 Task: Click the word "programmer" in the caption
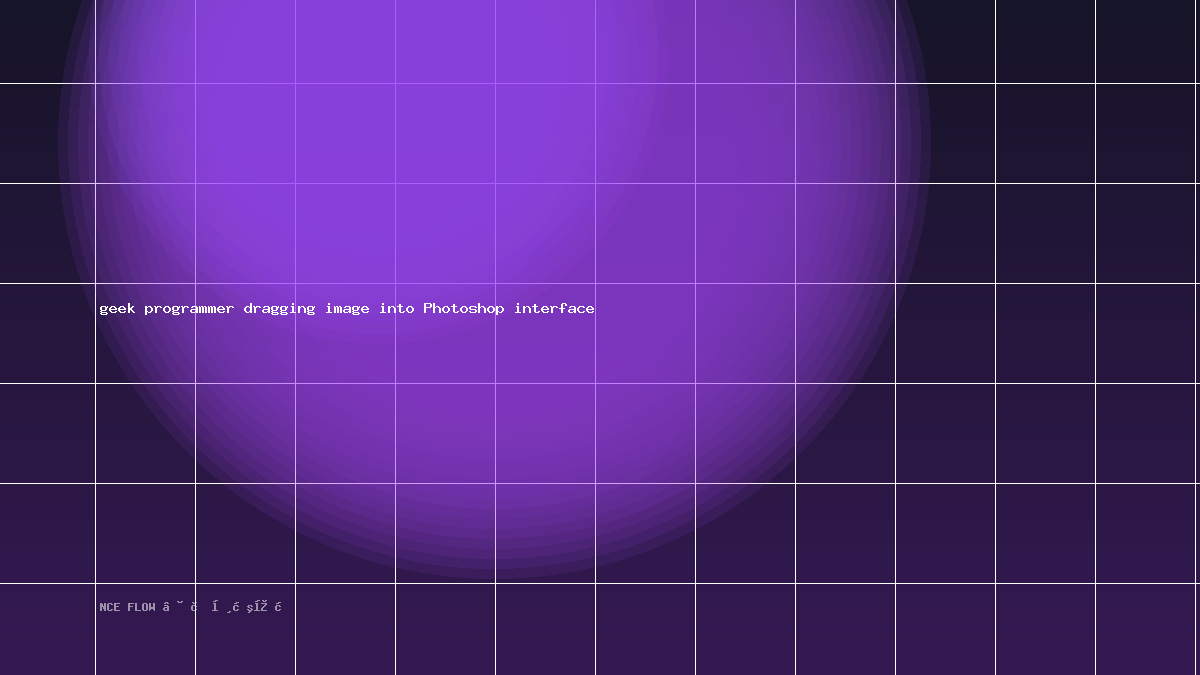[x=189, y=309]
